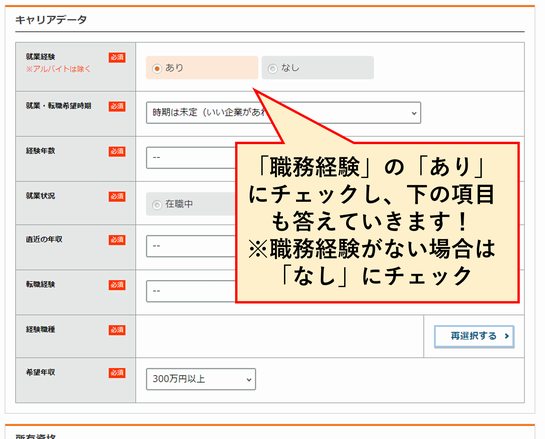Click the 希望年収 field label
The height and width of the screenshot is (439, 545).
pyautogui.click(x=40, y=372)
